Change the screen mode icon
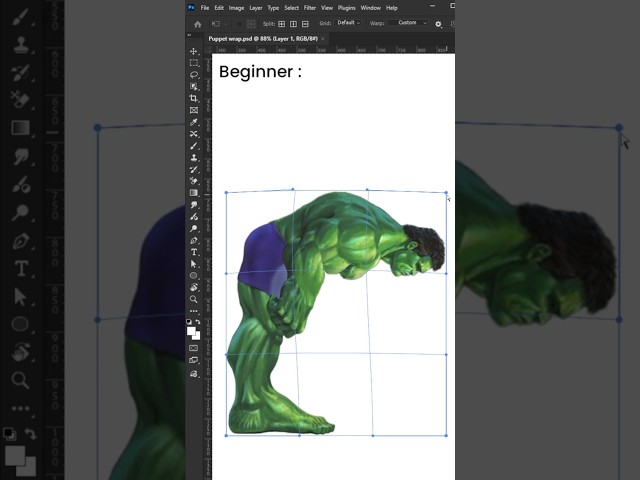The height and width of the screenshot is (480, 640). (193, 360)
